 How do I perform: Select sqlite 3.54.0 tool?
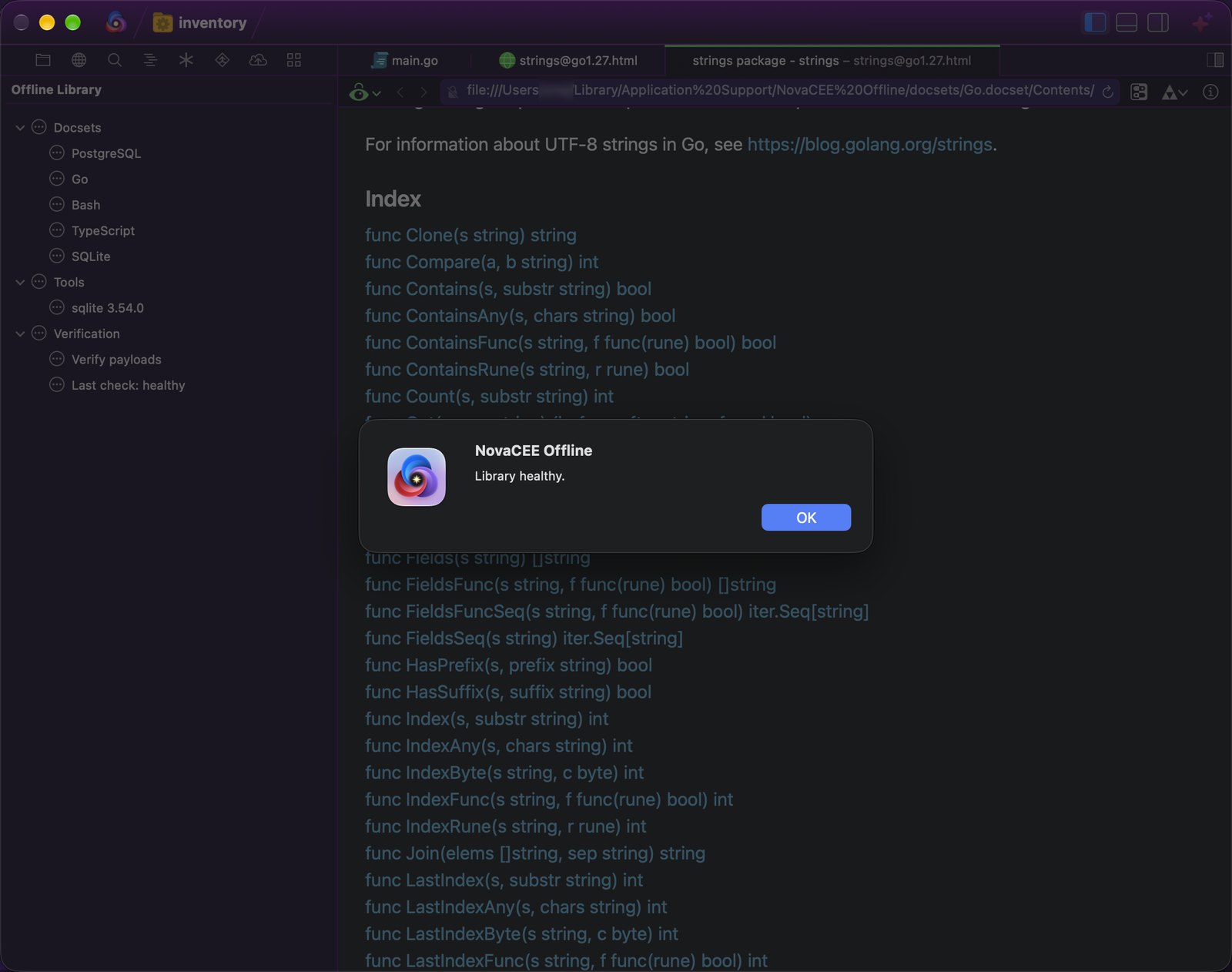point(107,308)
